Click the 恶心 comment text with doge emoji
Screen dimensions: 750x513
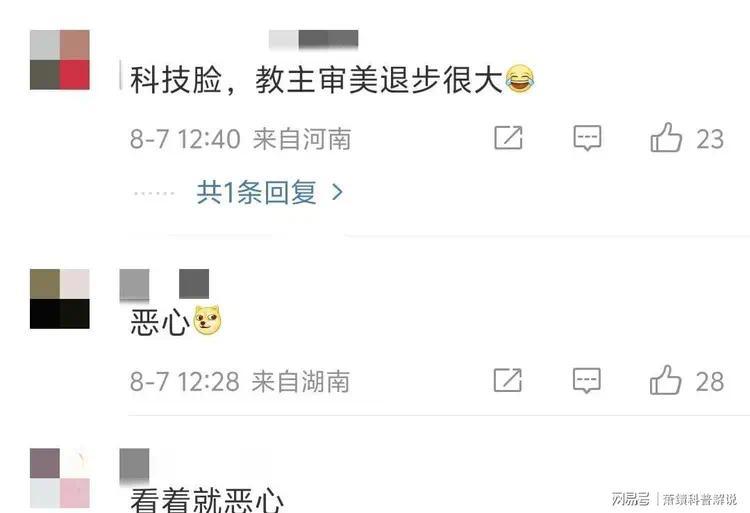coord(176,321)
